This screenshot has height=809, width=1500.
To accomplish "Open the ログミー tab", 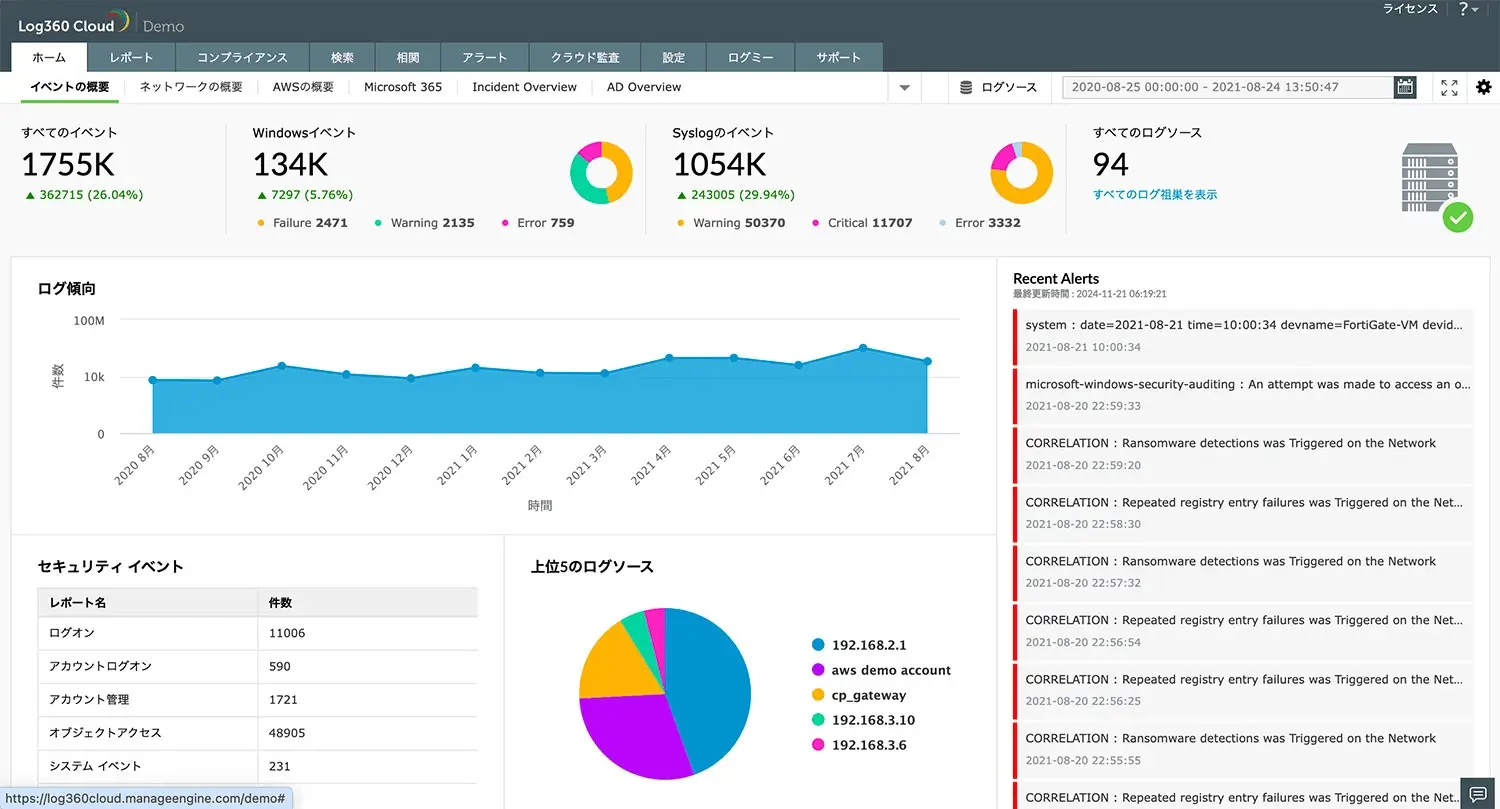I will click(750, 57).
